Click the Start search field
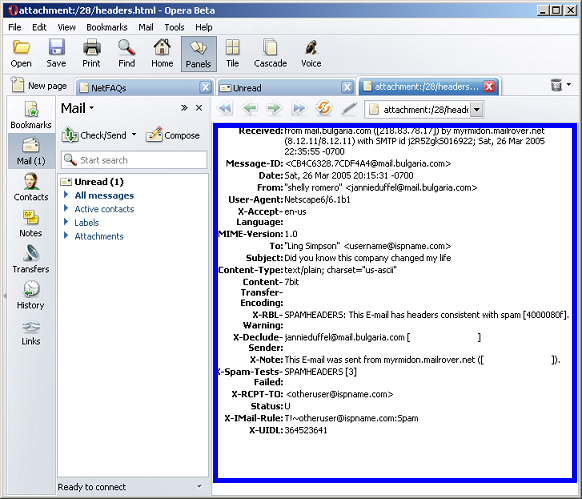 pos(134,160)
